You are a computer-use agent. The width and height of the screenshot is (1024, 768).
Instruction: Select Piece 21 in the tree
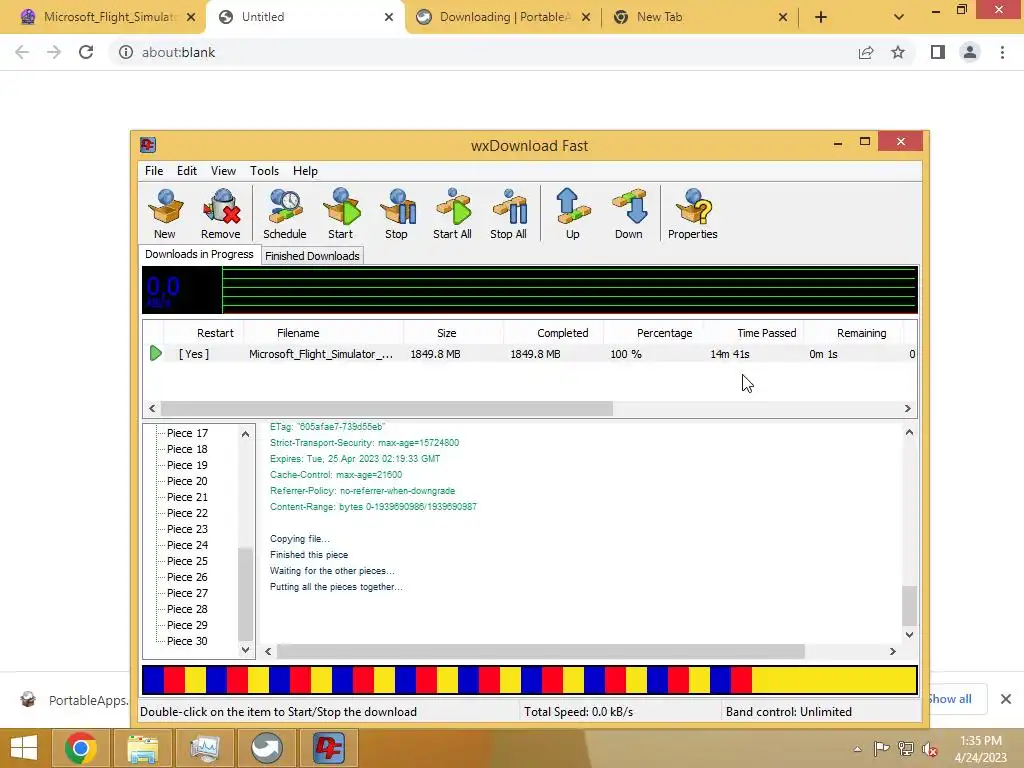click(187, 497)
